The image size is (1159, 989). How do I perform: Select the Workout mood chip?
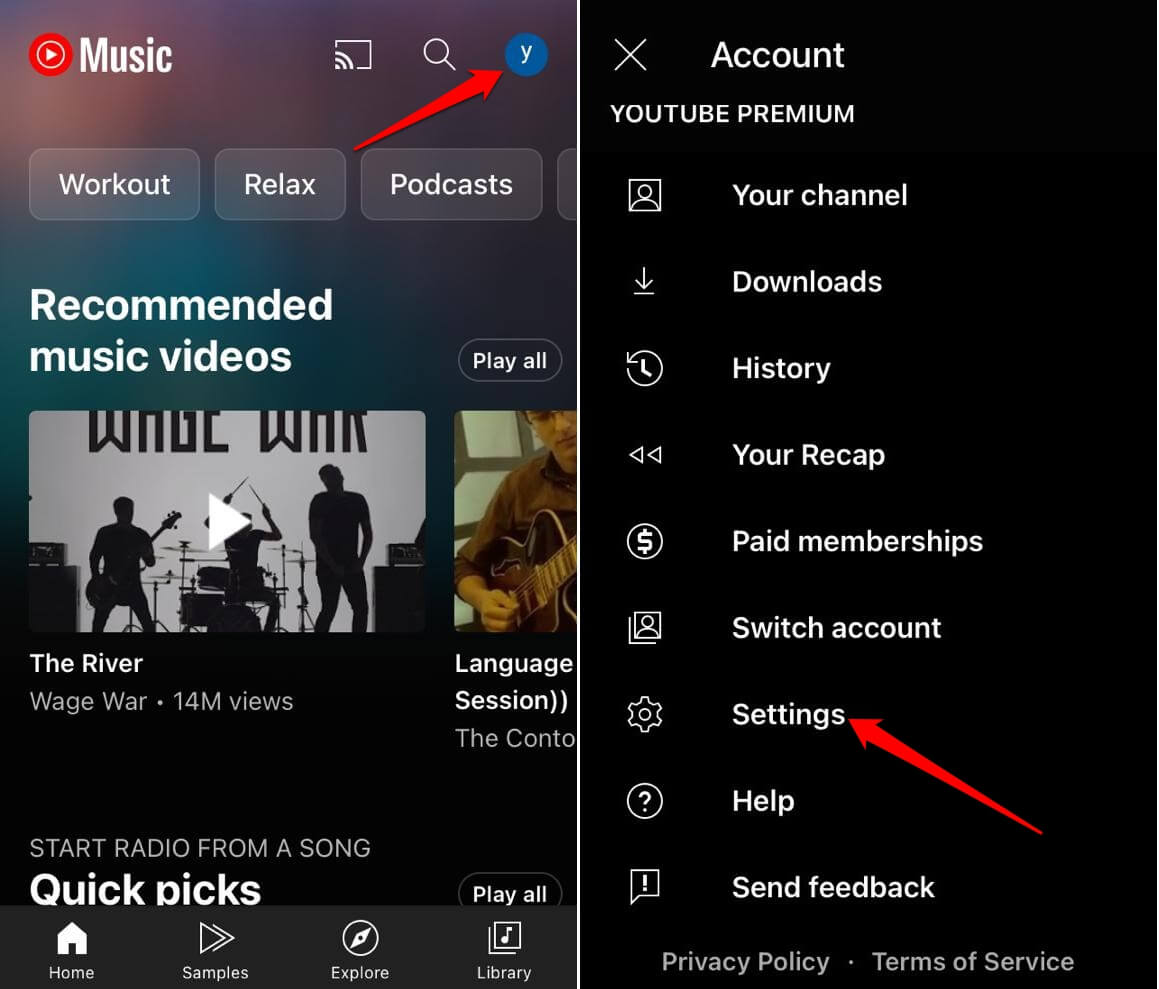tap(115, 184)
